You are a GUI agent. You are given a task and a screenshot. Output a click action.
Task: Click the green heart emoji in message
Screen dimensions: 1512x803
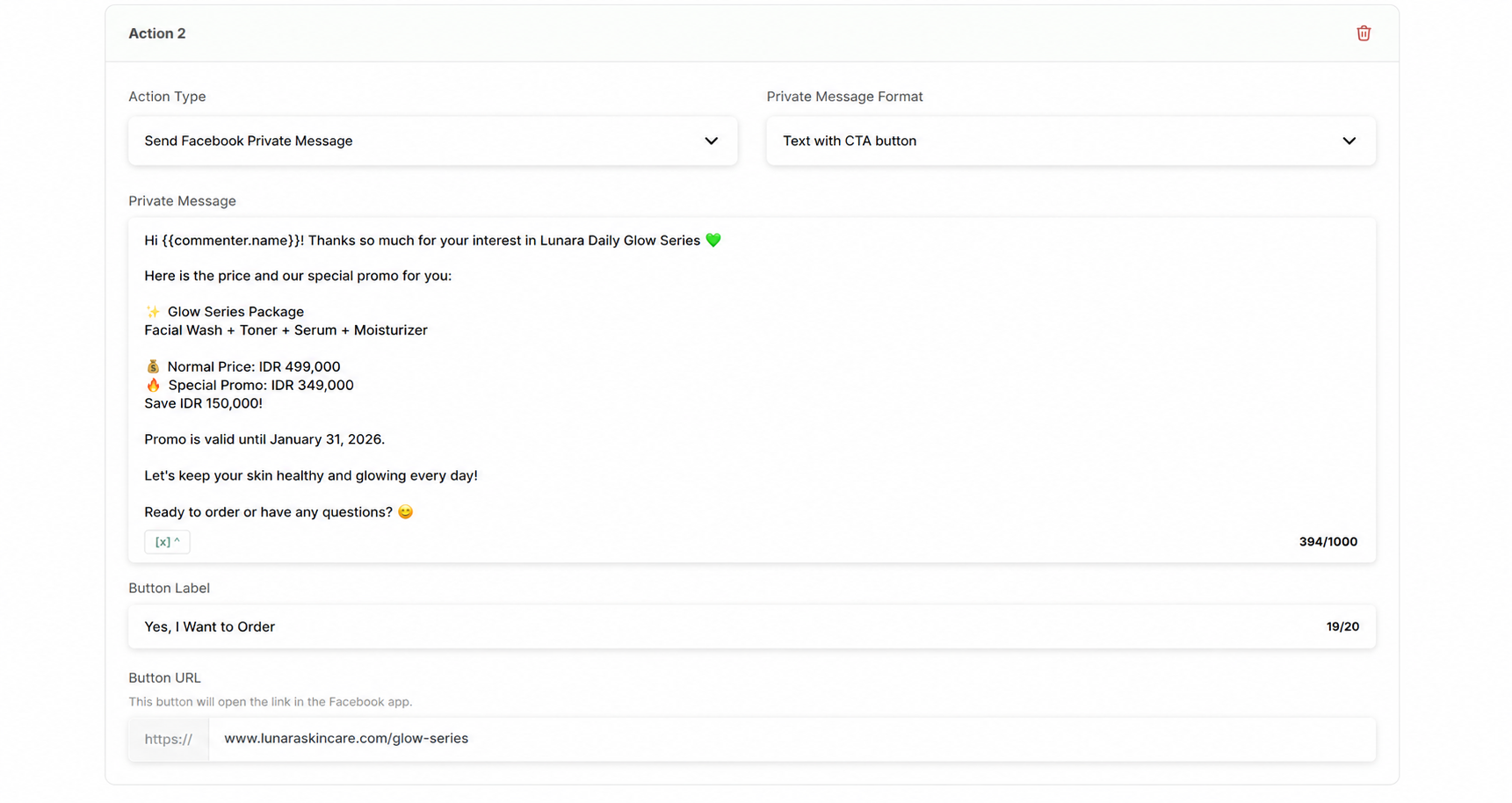(x=713, y=240)
